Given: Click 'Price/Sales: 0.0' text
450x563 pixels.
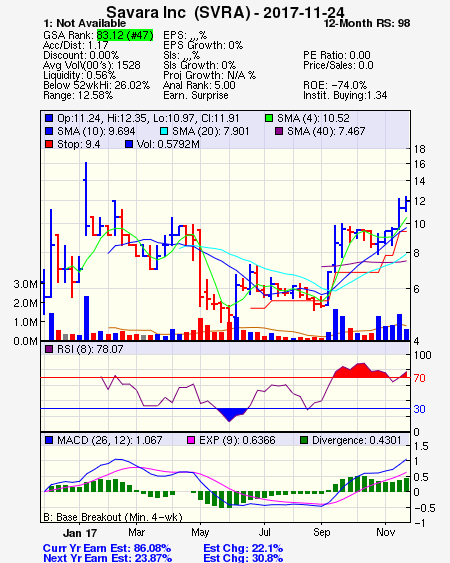Looking at the screenshot, I should point(338,65).
